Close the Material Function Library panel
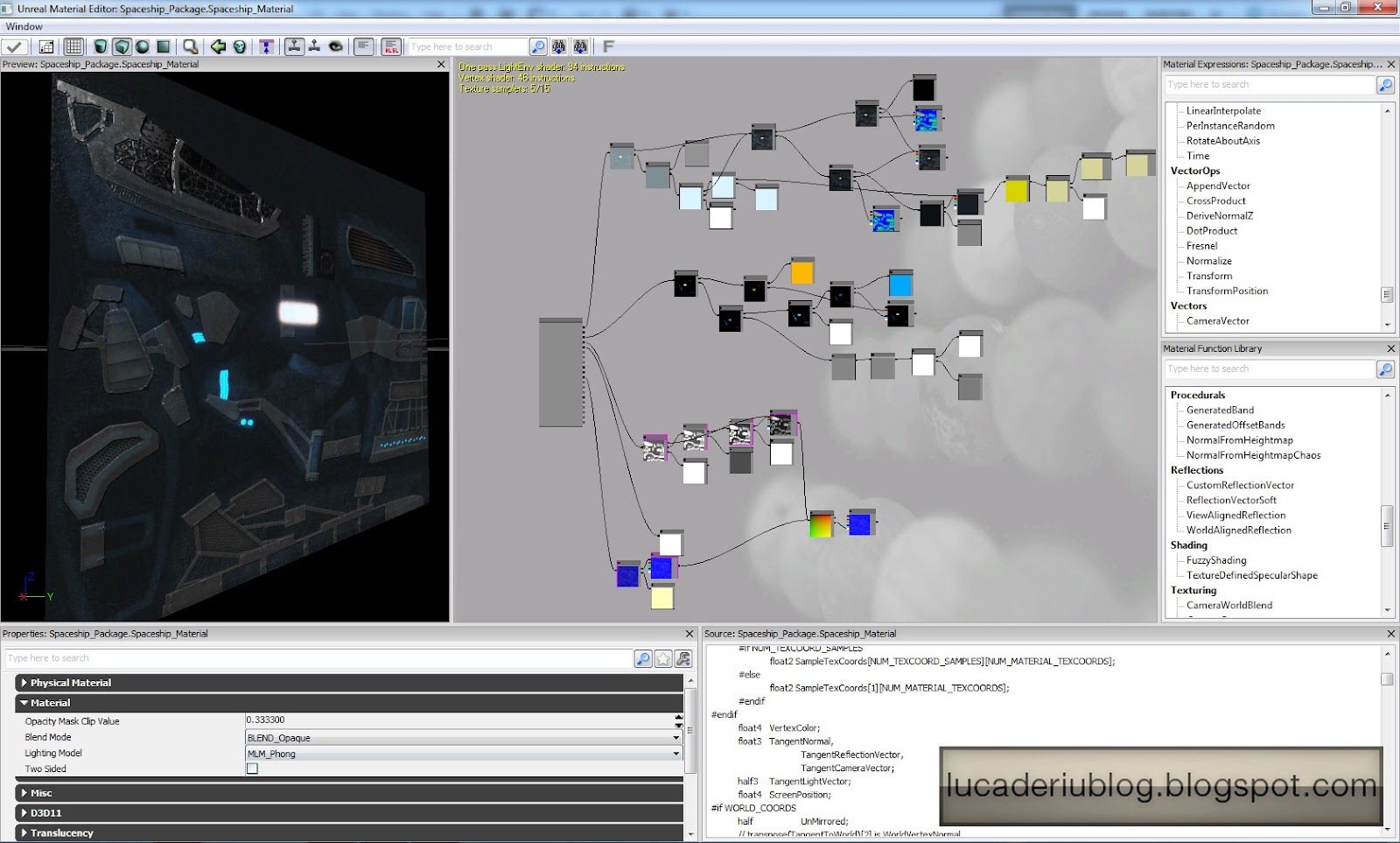The image size is (1400, 843). (1391, 348)
